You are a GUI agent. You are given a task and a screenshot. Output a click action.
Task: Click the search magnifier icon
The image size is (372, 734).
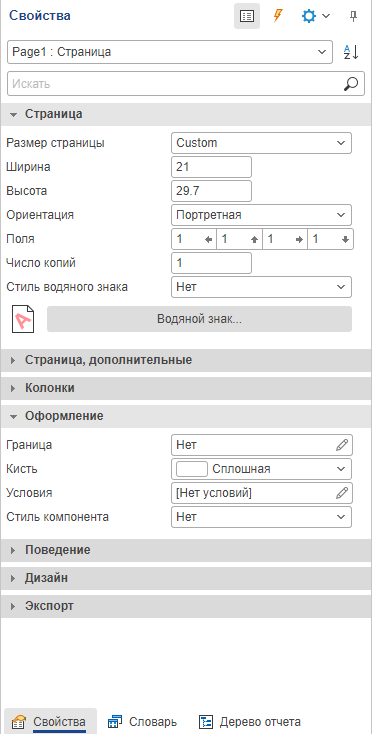click(x=351, y=84)
